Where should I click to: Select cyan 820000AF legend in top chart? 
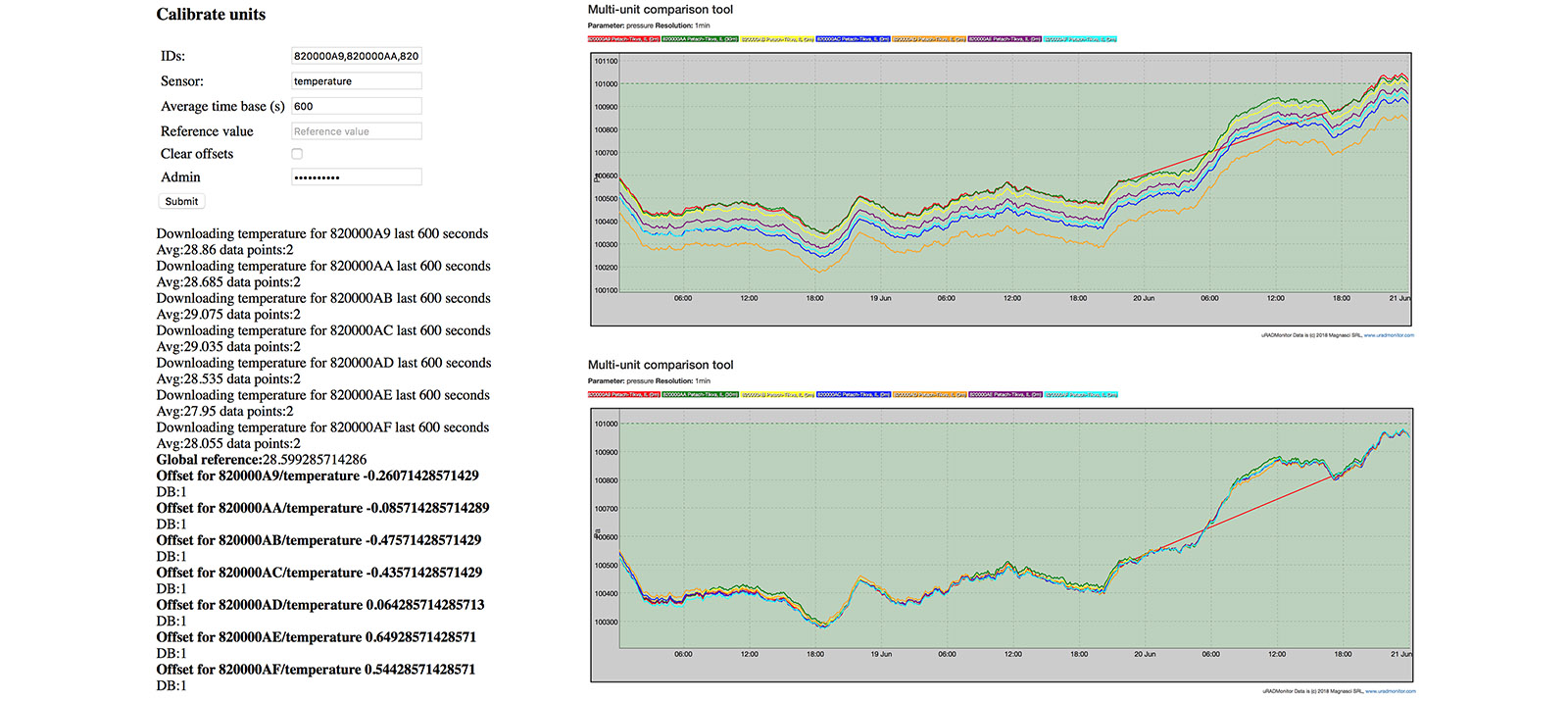pos(1081,39)
